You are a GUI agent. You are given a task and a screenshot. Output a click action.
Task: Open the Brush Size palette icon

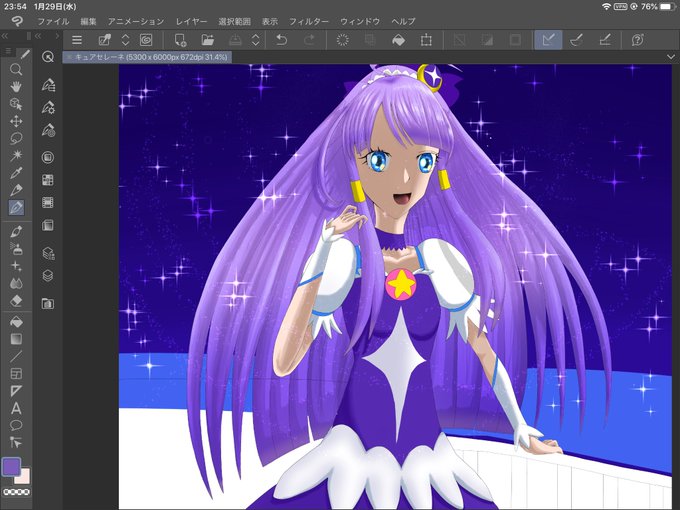[48, 130]
